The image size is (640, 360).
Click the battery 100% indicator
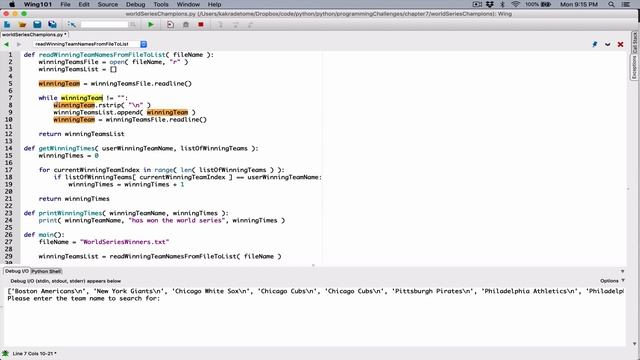pos(538,4)
